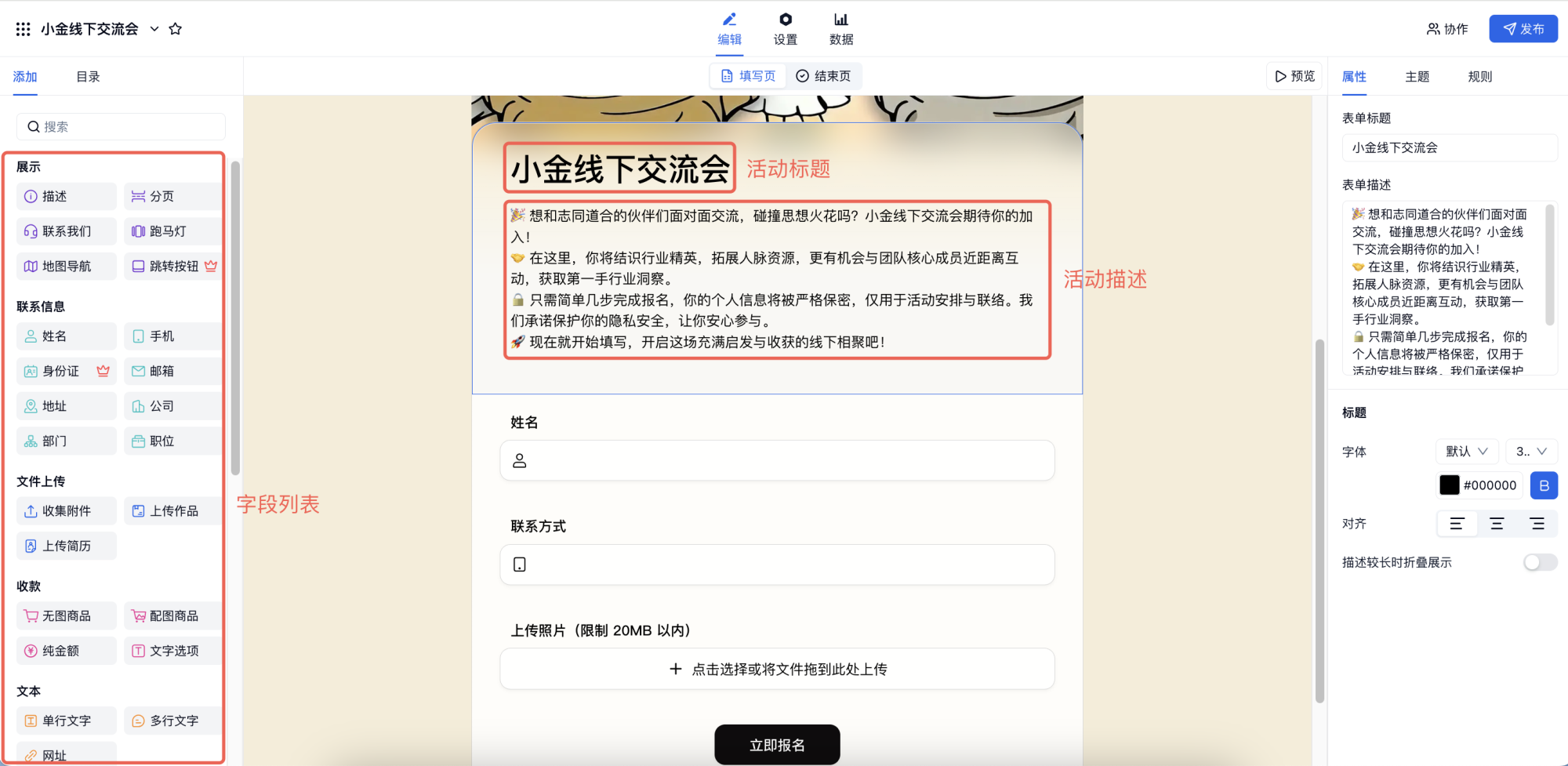Star the 小金线下交流会 form as favorite
This screenshot has height=766, width=1568.
point(176,29)
